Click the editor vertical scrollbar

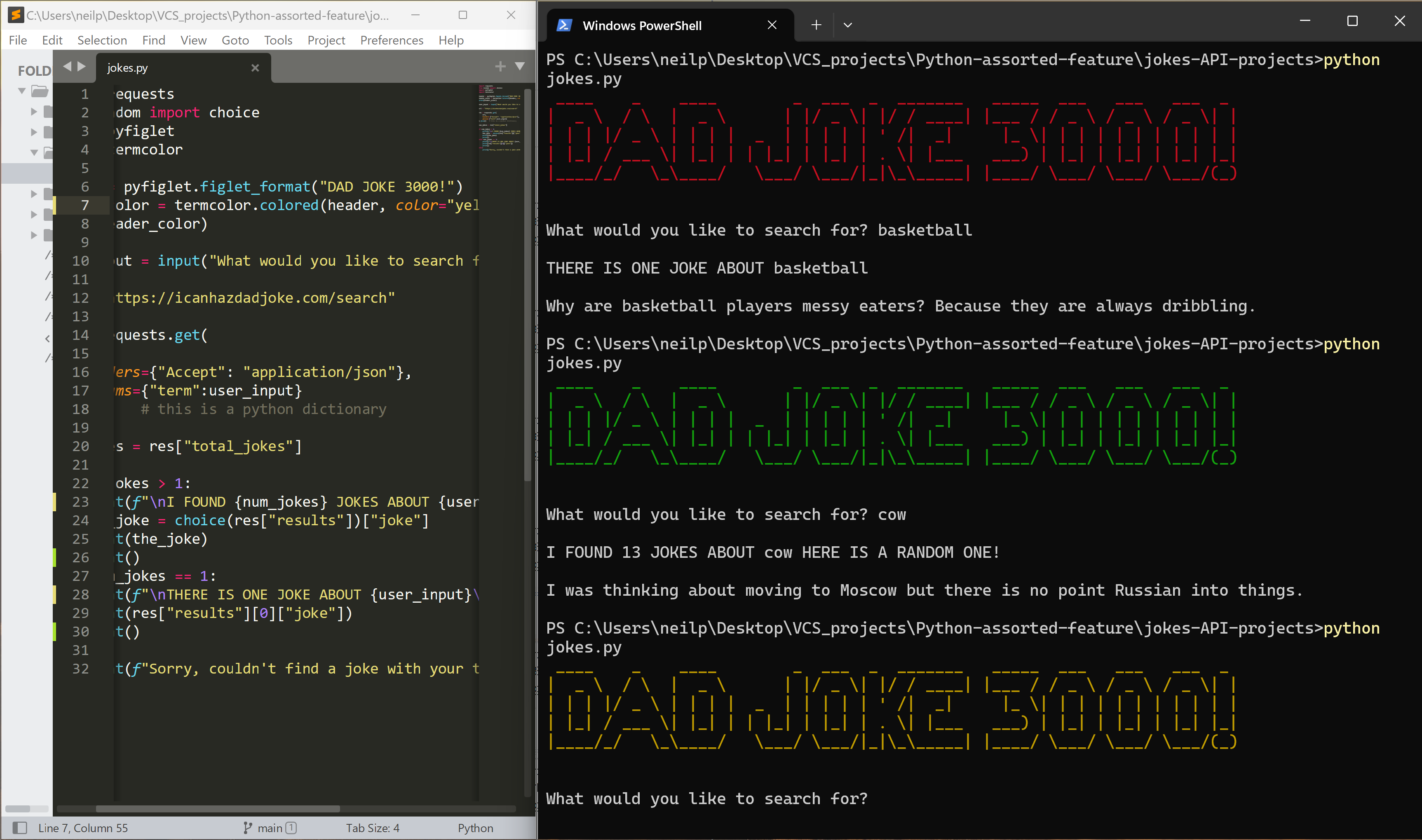pos(528,284)
